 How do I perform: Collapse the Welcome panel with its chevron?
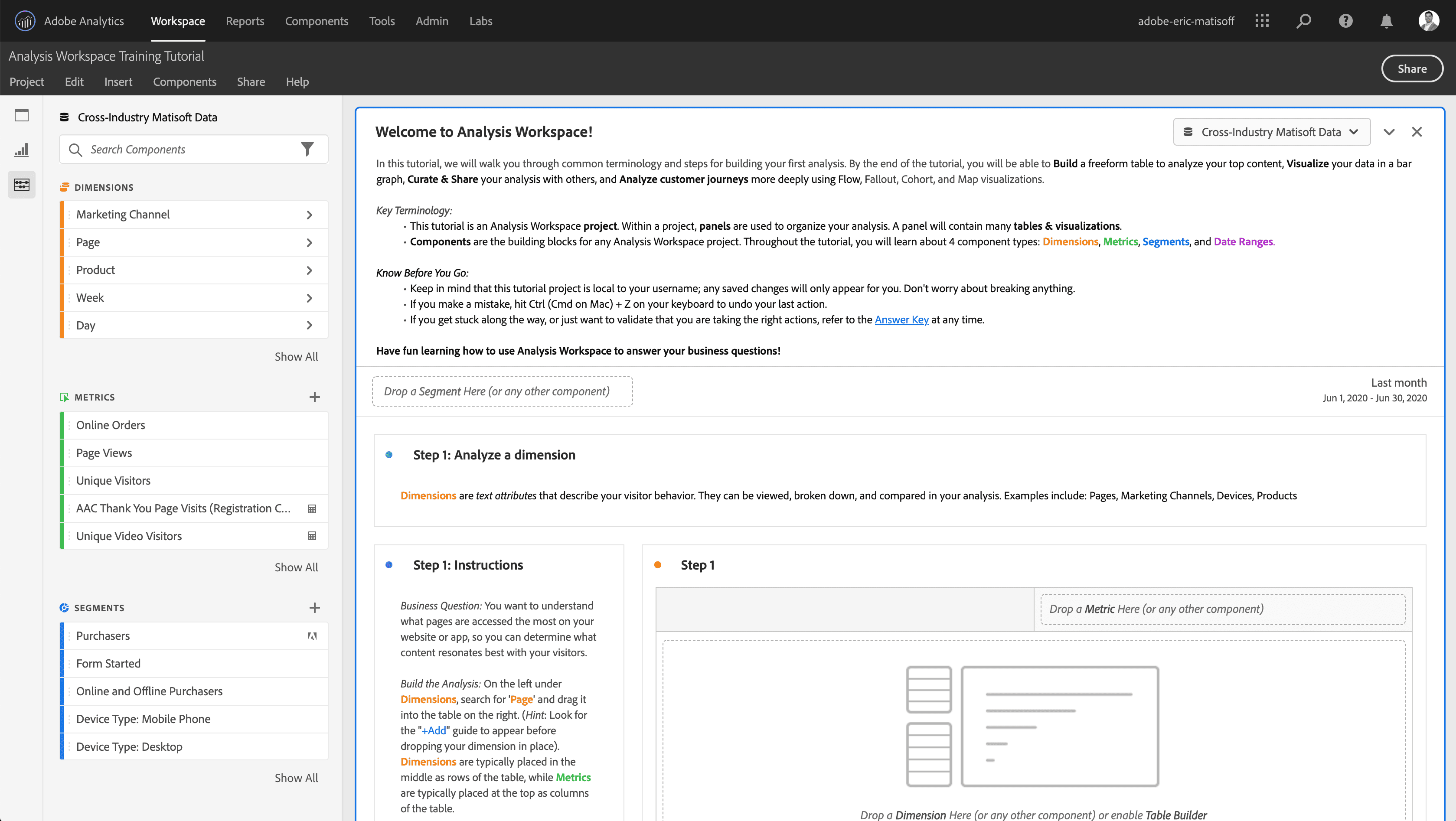(1389, 132)
